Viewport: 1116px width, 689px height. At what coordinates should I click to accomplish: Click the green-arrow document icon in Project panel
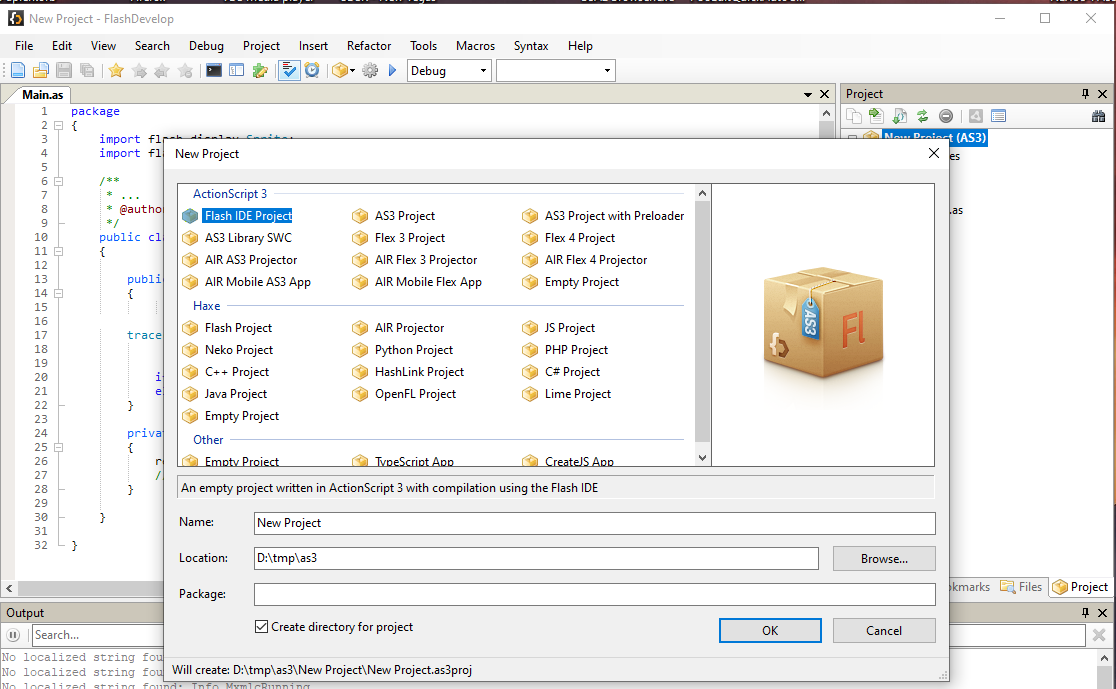click(876, 116)
